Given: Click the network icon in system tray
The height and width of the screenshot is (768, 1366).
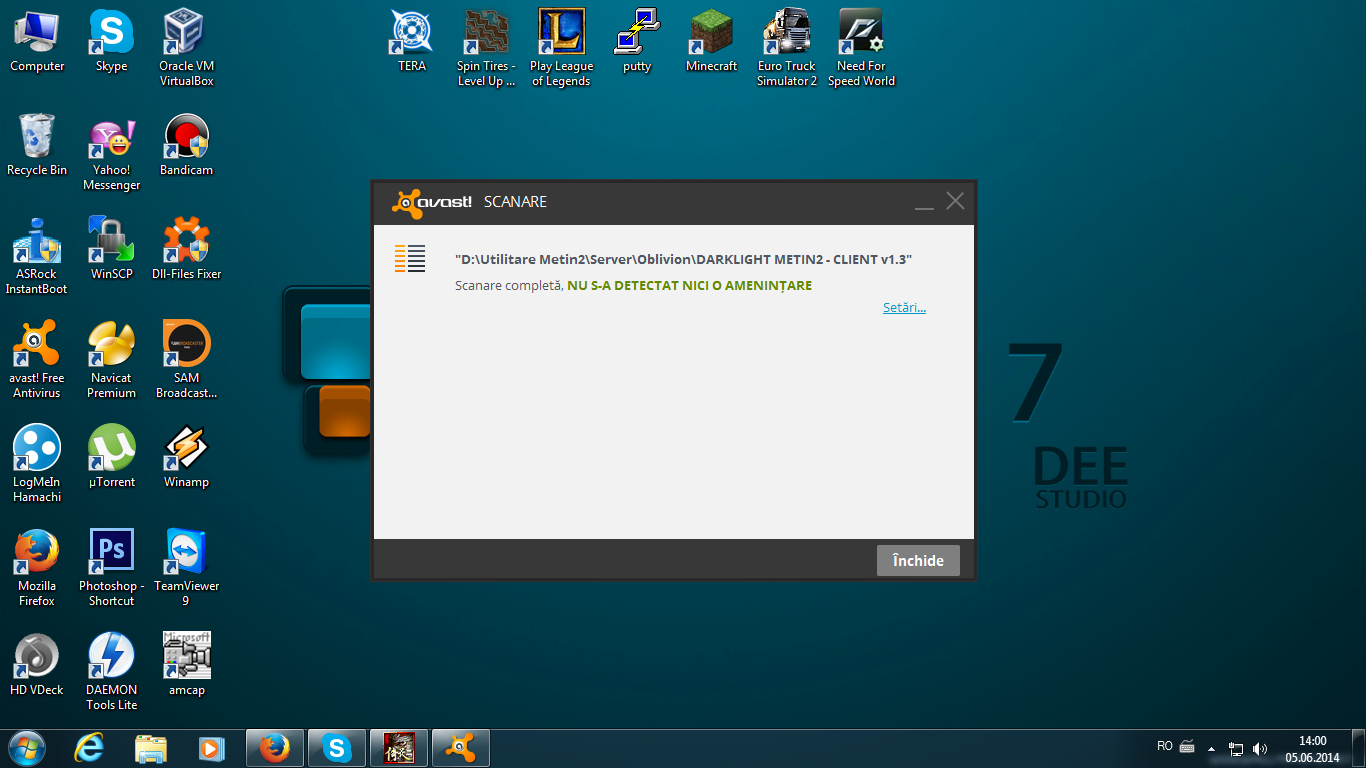Looking at the screenshot, I should tap(1236, 748).
